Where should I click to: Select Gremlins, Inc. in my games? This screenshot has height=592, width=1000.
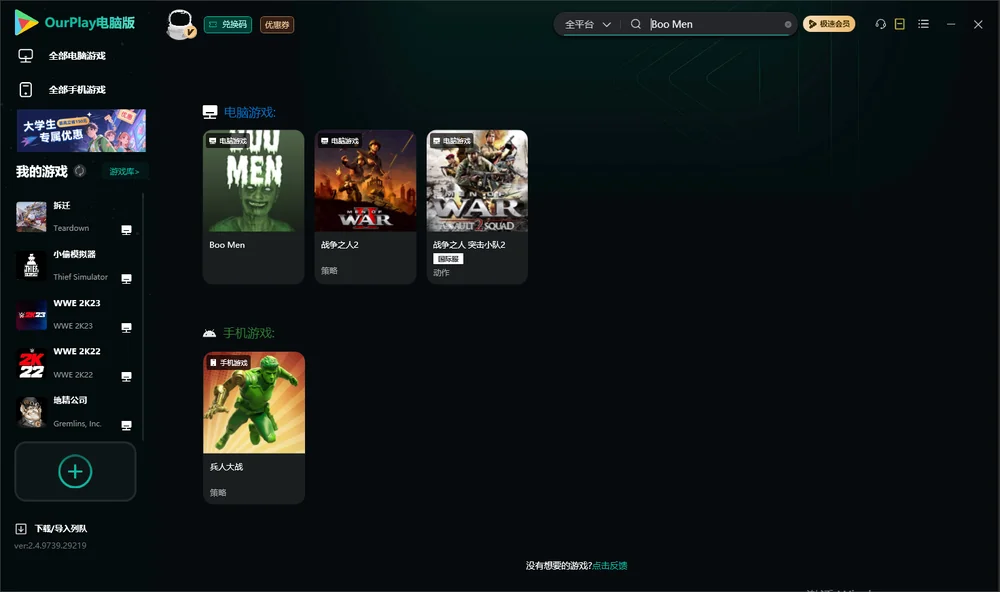75,413
